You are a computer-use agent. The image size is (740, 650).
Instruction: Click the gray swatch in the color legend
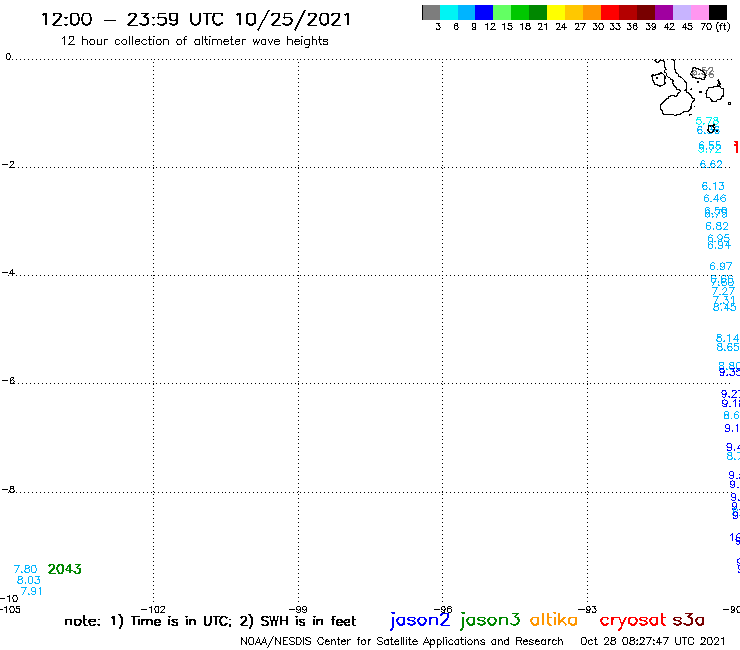click(x=431, y=12)
